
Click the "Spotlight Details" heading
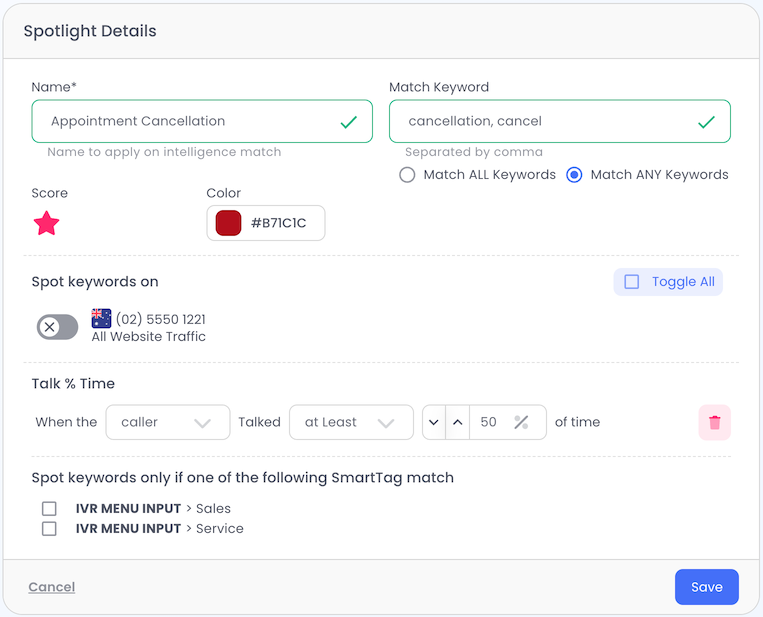tap(90, 31)
